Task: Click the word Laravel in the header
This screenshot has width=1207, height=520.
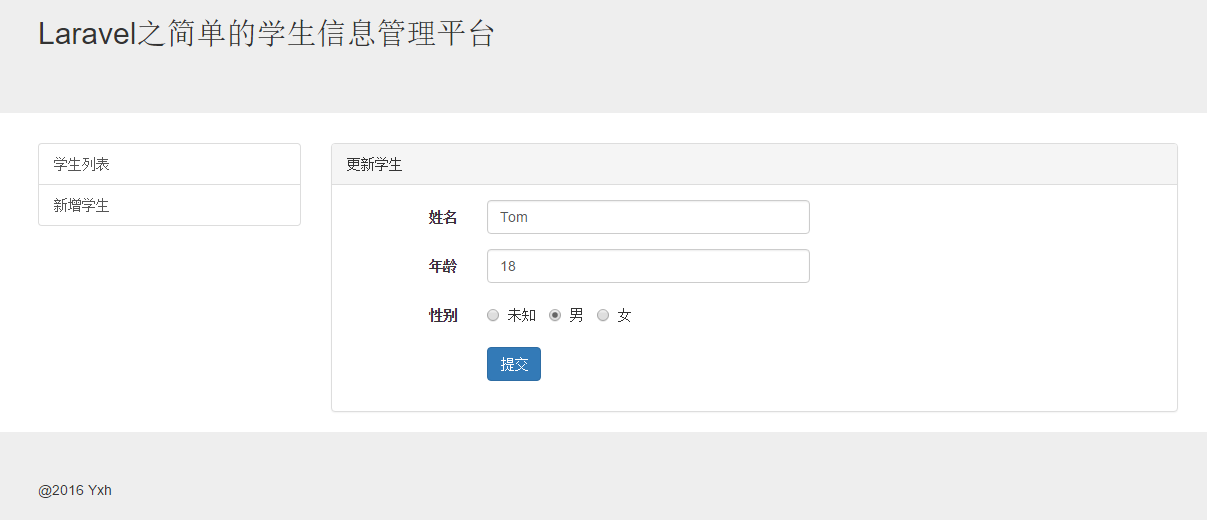Action: 86,34
